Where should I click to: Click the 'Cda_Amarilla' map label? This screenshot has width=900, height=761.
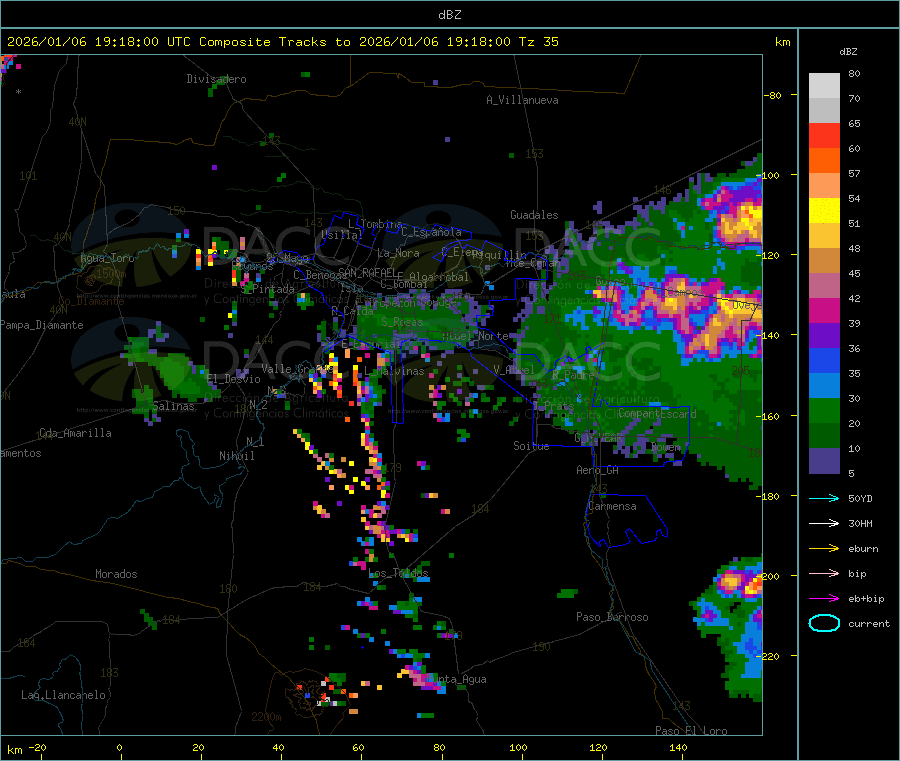point(75,433)
